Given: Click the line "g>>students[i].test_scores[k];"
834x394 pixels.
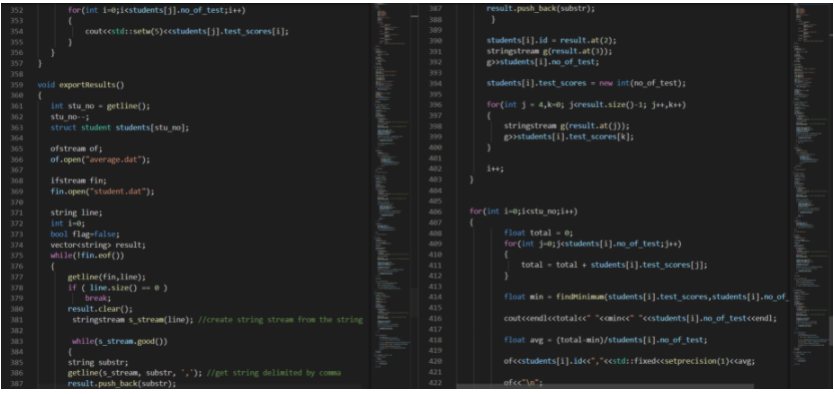Looking at the screenshot, I should (x=569, y=137).
